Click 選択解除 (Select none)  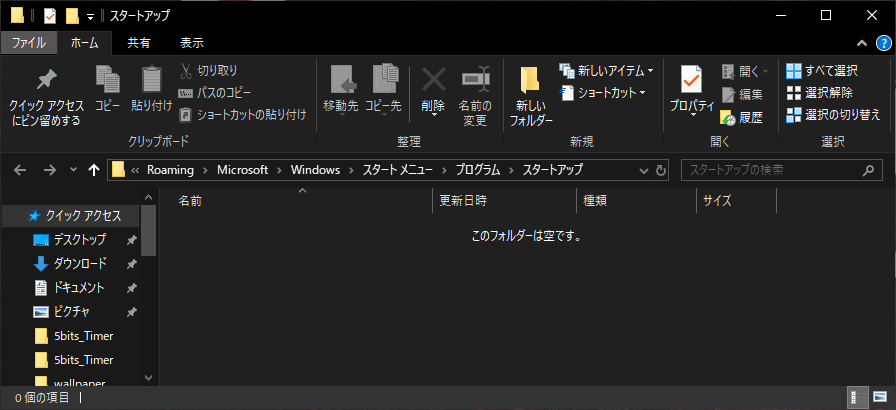coord(819,93)
